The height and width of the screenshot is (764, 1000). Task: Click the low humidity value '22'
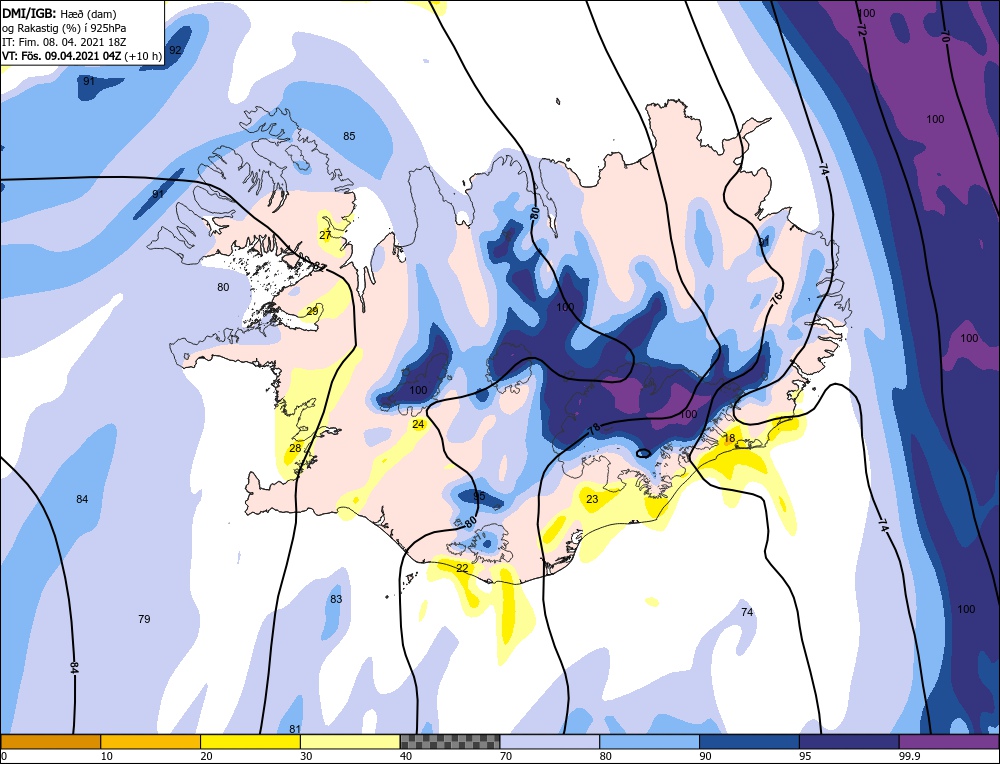(462, 568)
